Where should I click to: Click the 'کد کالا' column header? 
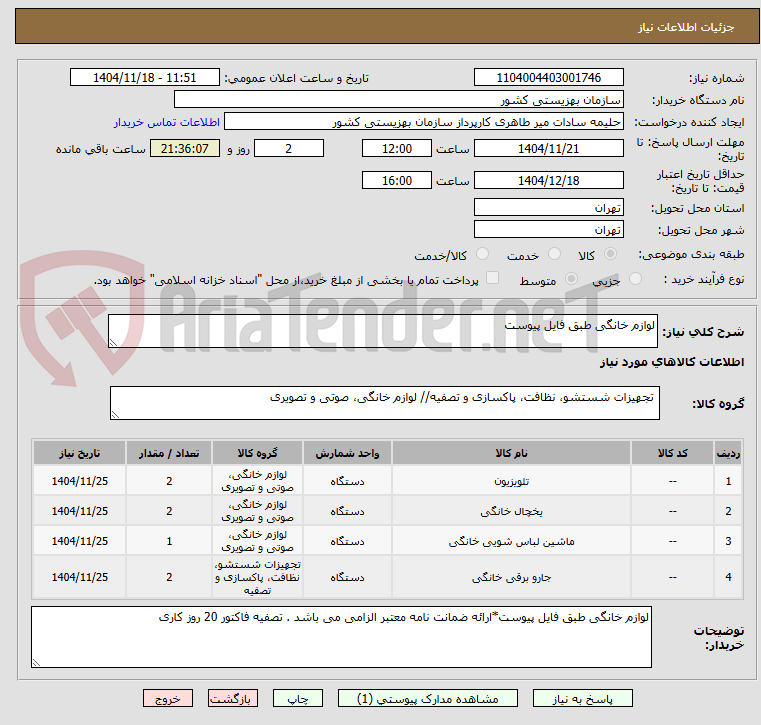(672, 453)
